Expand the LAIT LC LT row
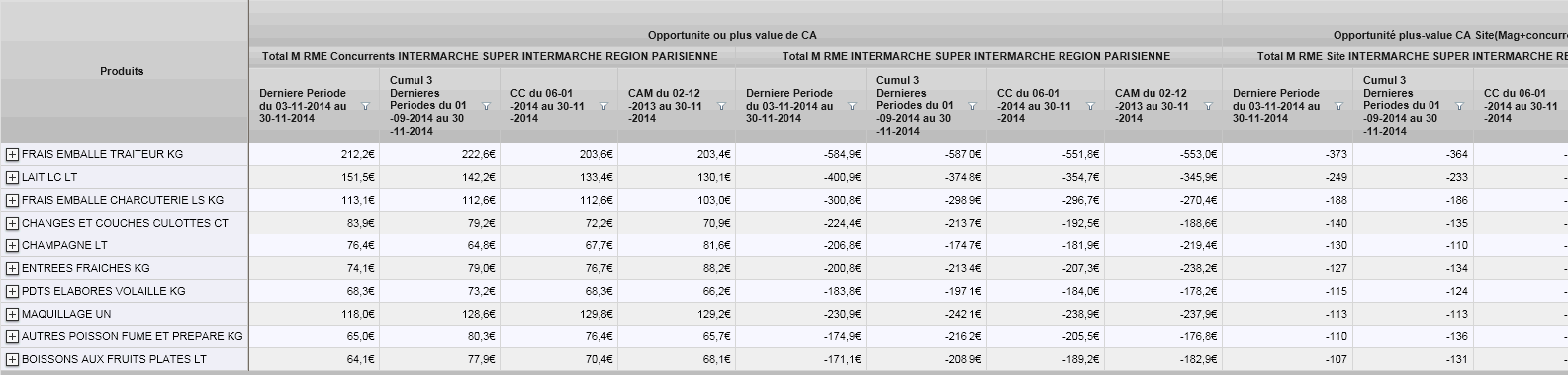The width and height of the screenshot is (1568, 375). [13, 178]
